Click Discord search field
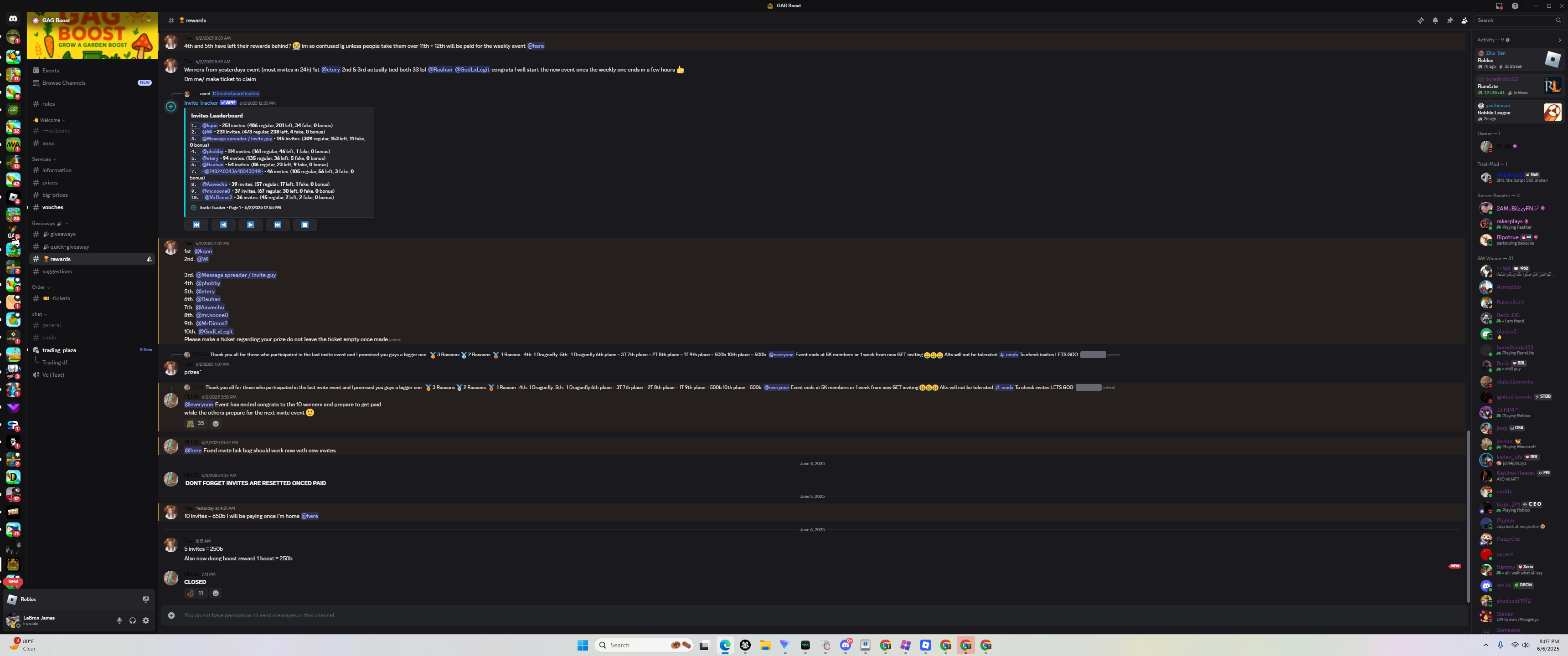Screen dimensions: 1568x656 (1518, 20)
